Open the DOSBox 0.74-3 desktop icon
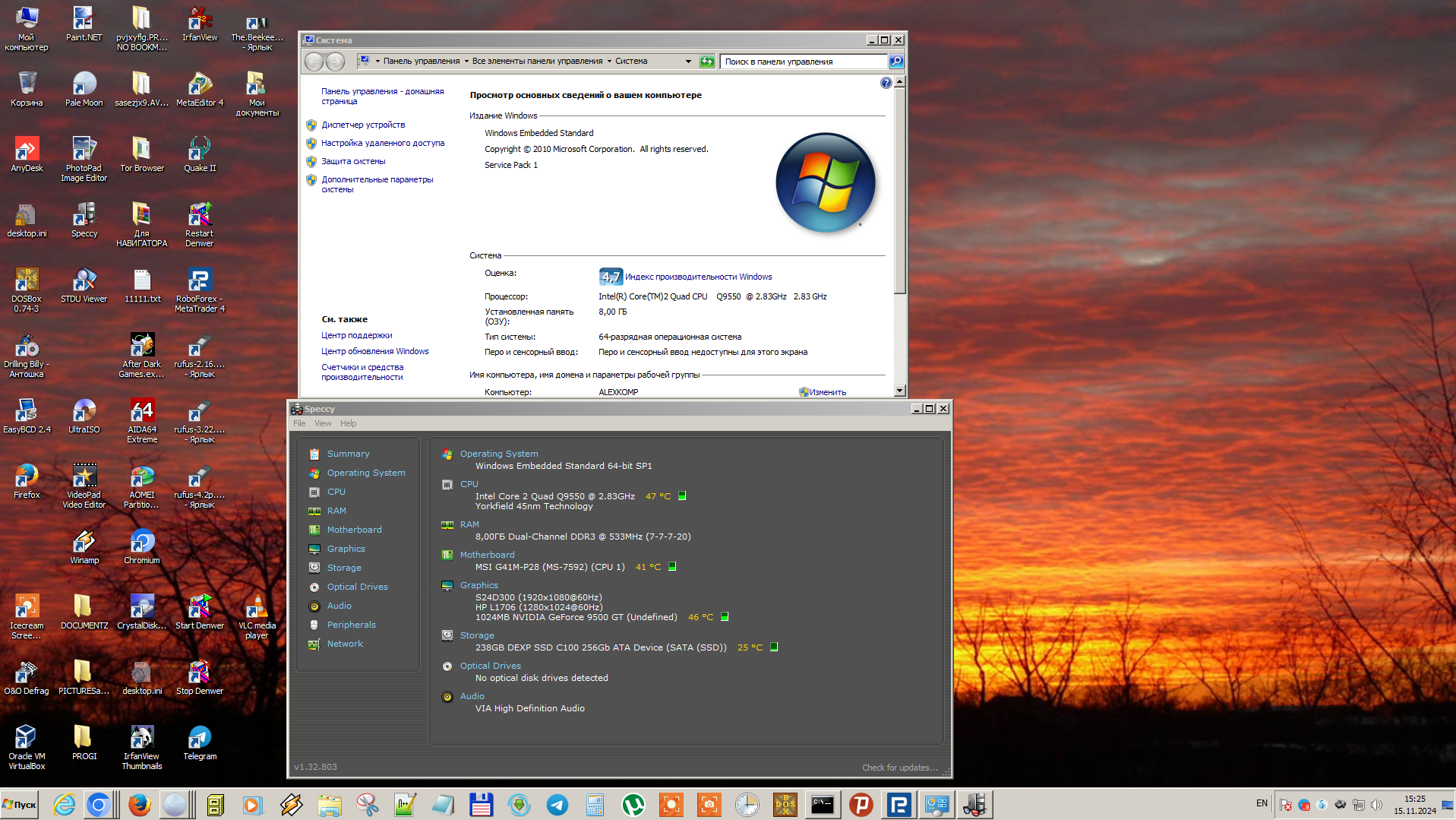Viewport: 1456px width, 820px height. 27,290
